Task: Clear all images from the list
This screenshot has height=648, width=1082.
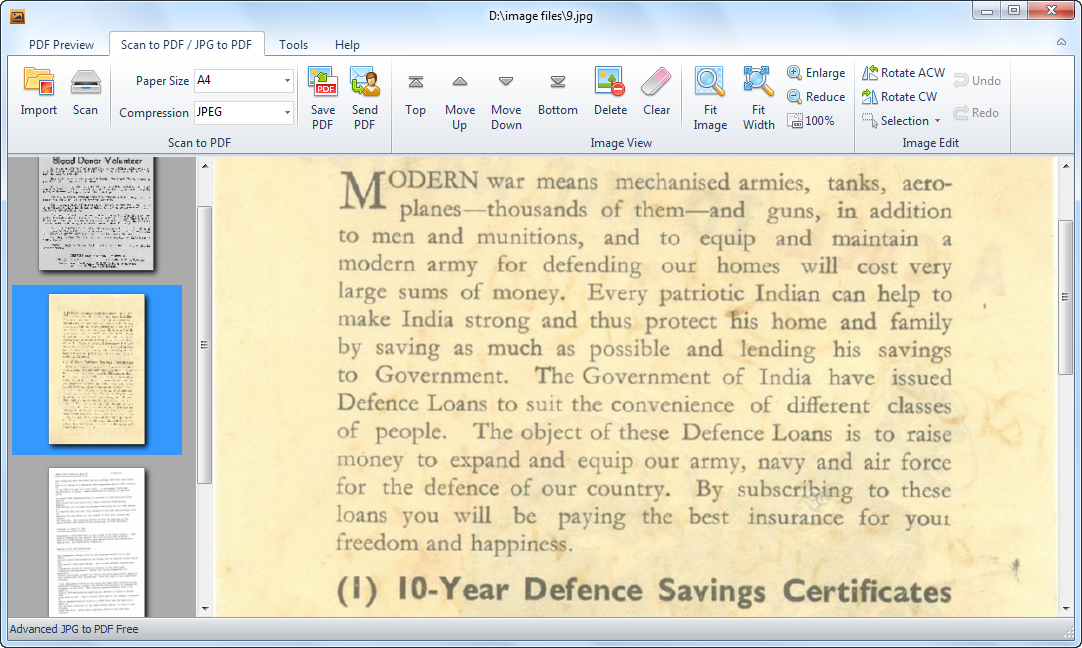Action: pyautogui.click(x=656, y=91)
